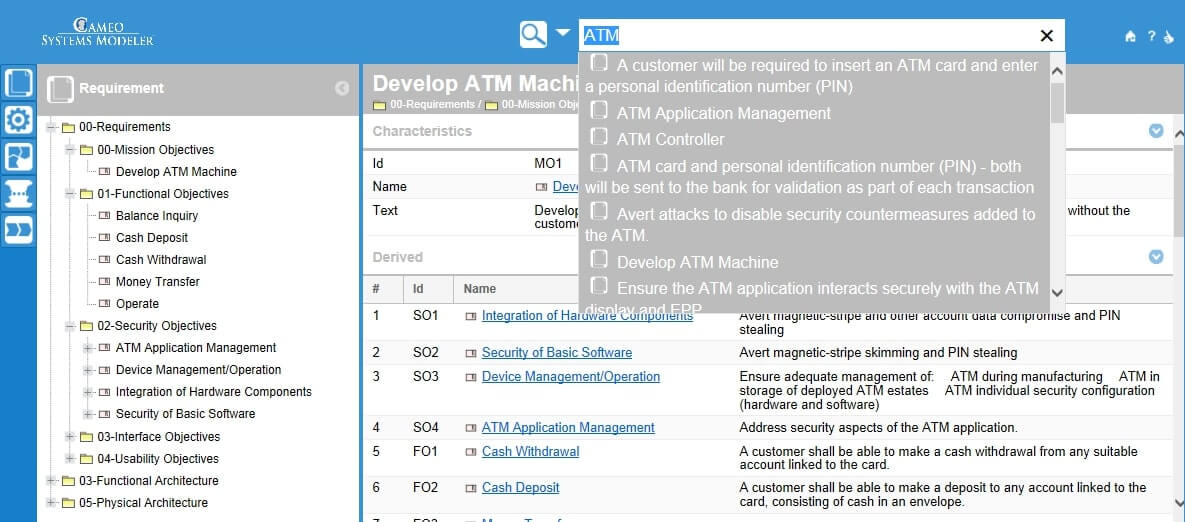
Task: Choose 'A customer will be required' suggestion
Action: click(x=814, y=76)
